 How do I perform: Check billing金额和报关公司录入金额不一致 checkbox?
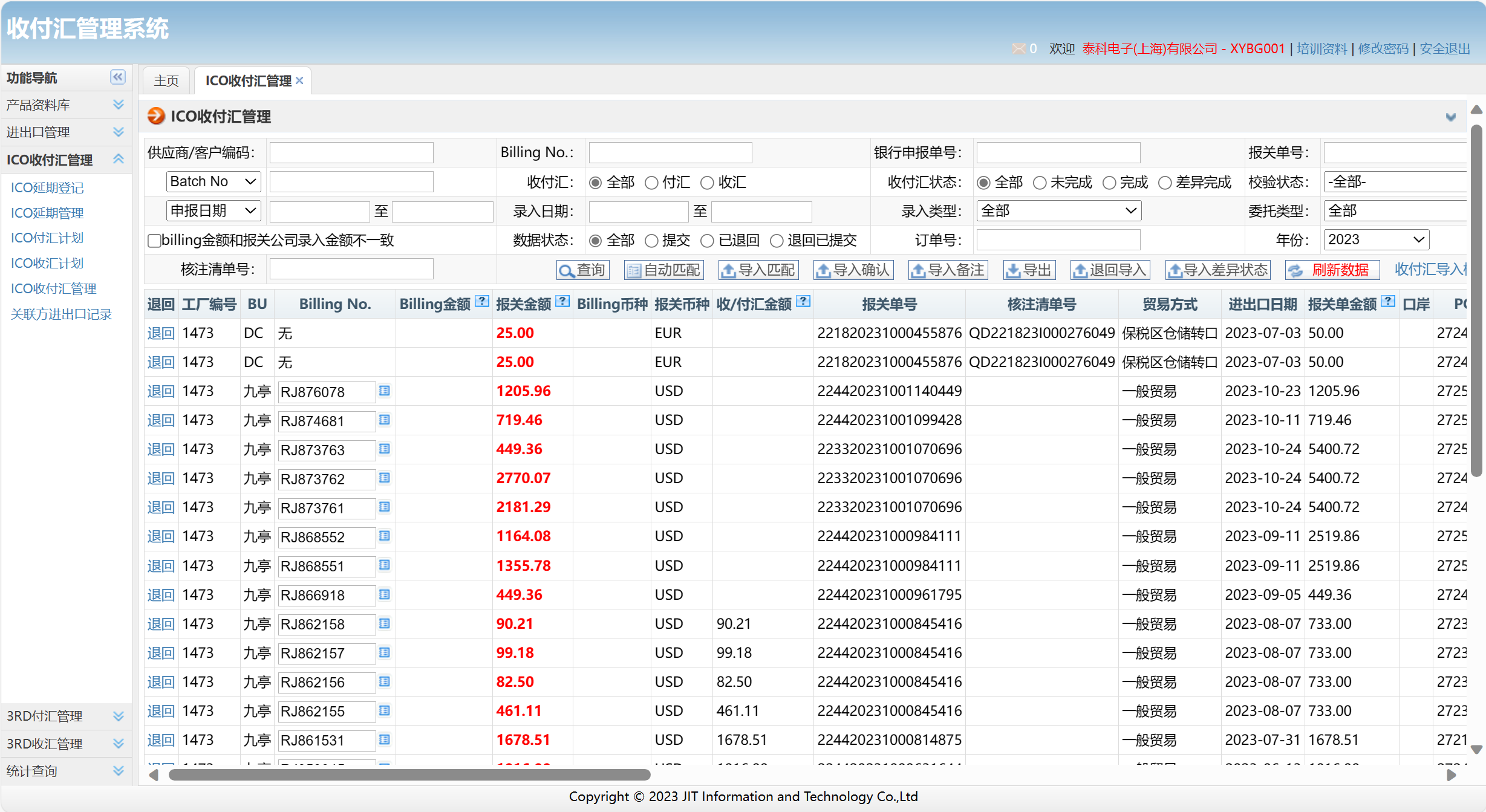(154, 241)
